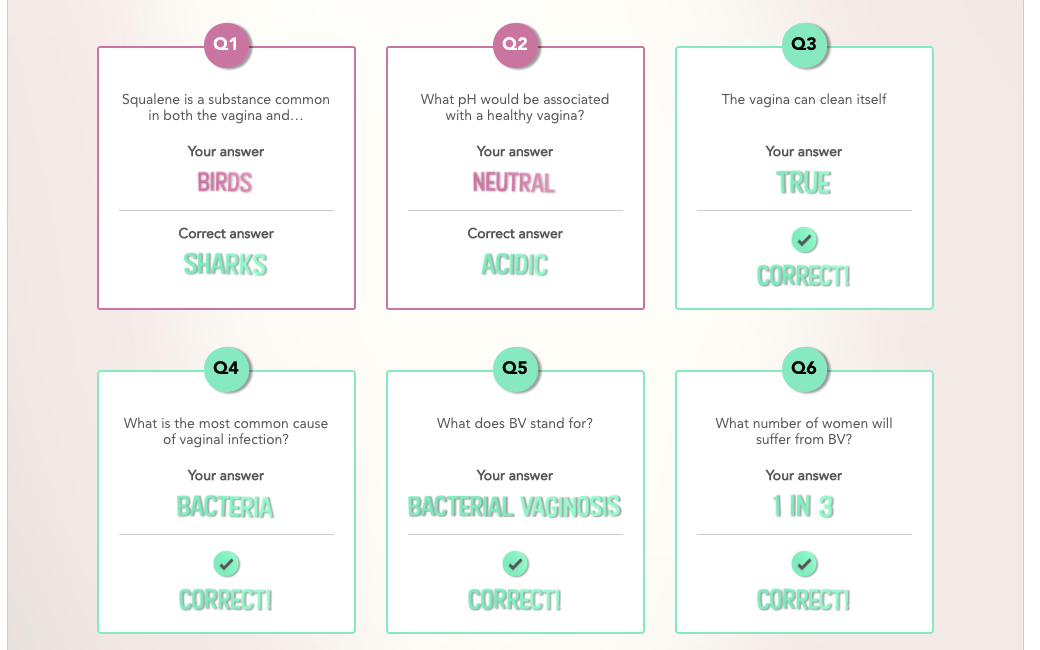Click the NEUTRAL answer text
Screen dimensions: 1040x650
pos(515,183)
